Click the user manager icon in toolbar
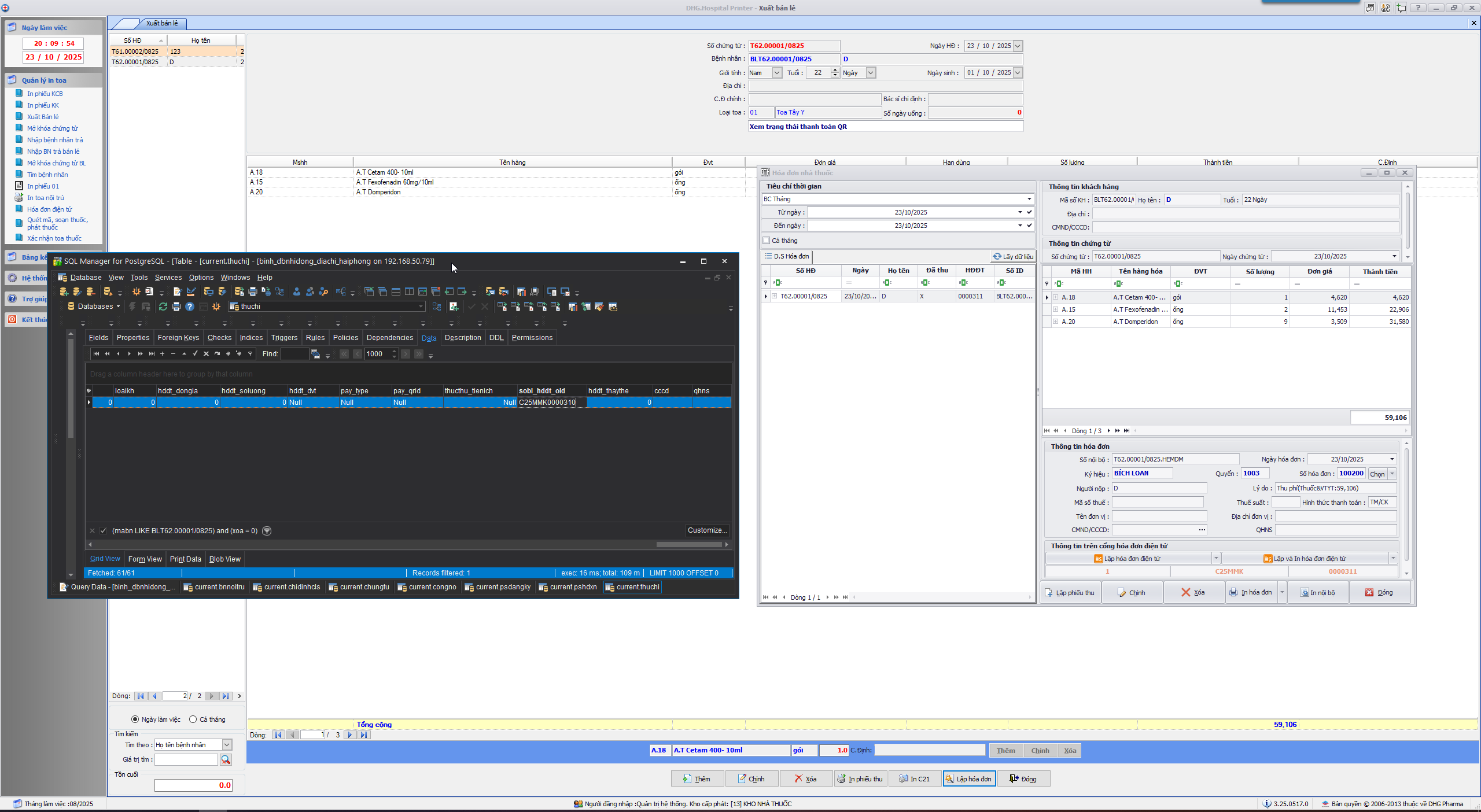 [x=297, y=291]
